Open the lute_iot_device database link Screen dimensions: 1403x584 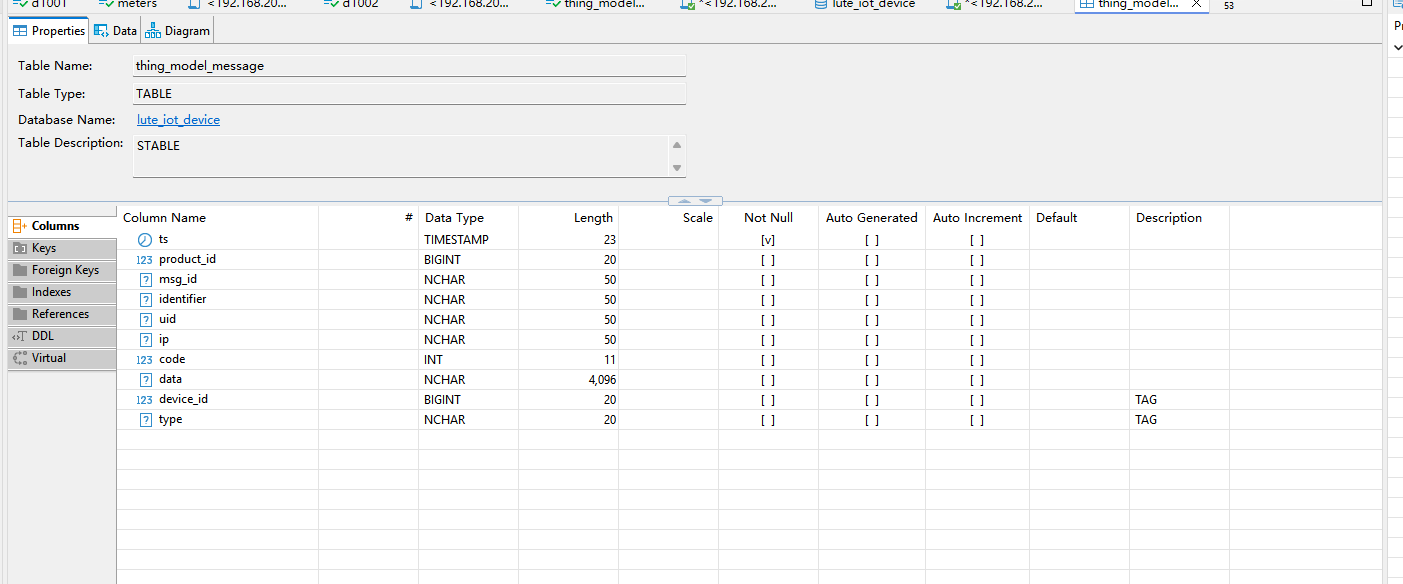(x=178, y=120)
